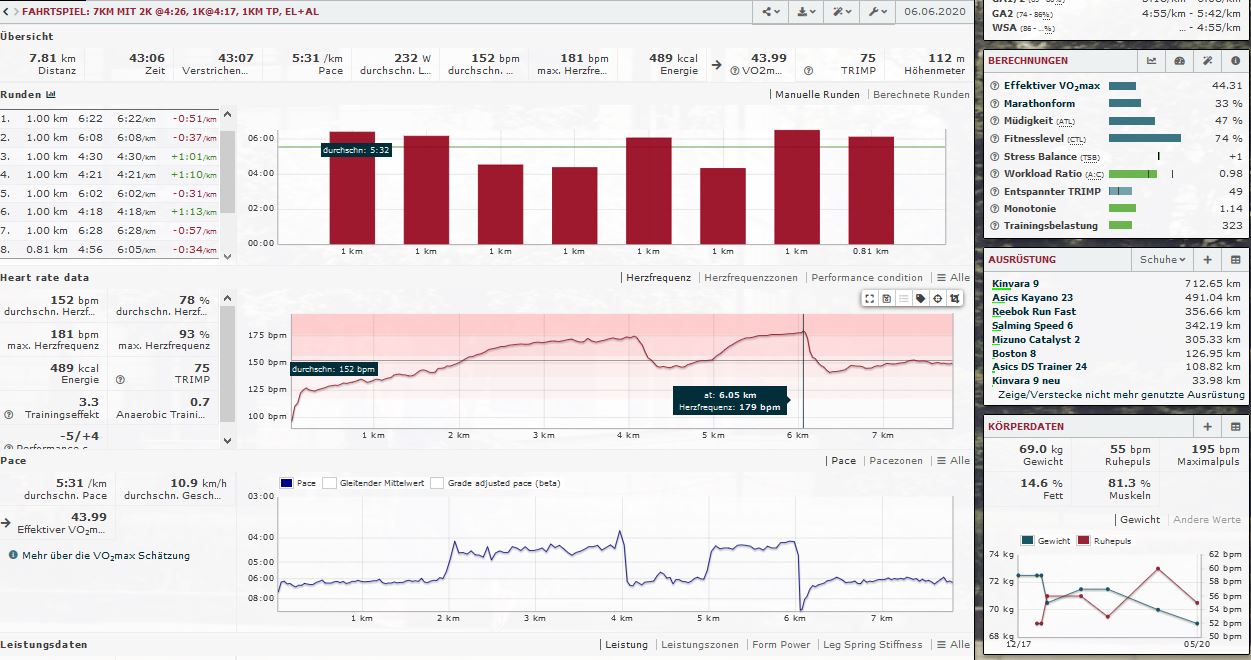1251x660 pixels.
Task: Click the Runden chart icon next to heading
Action: (51, 95)
